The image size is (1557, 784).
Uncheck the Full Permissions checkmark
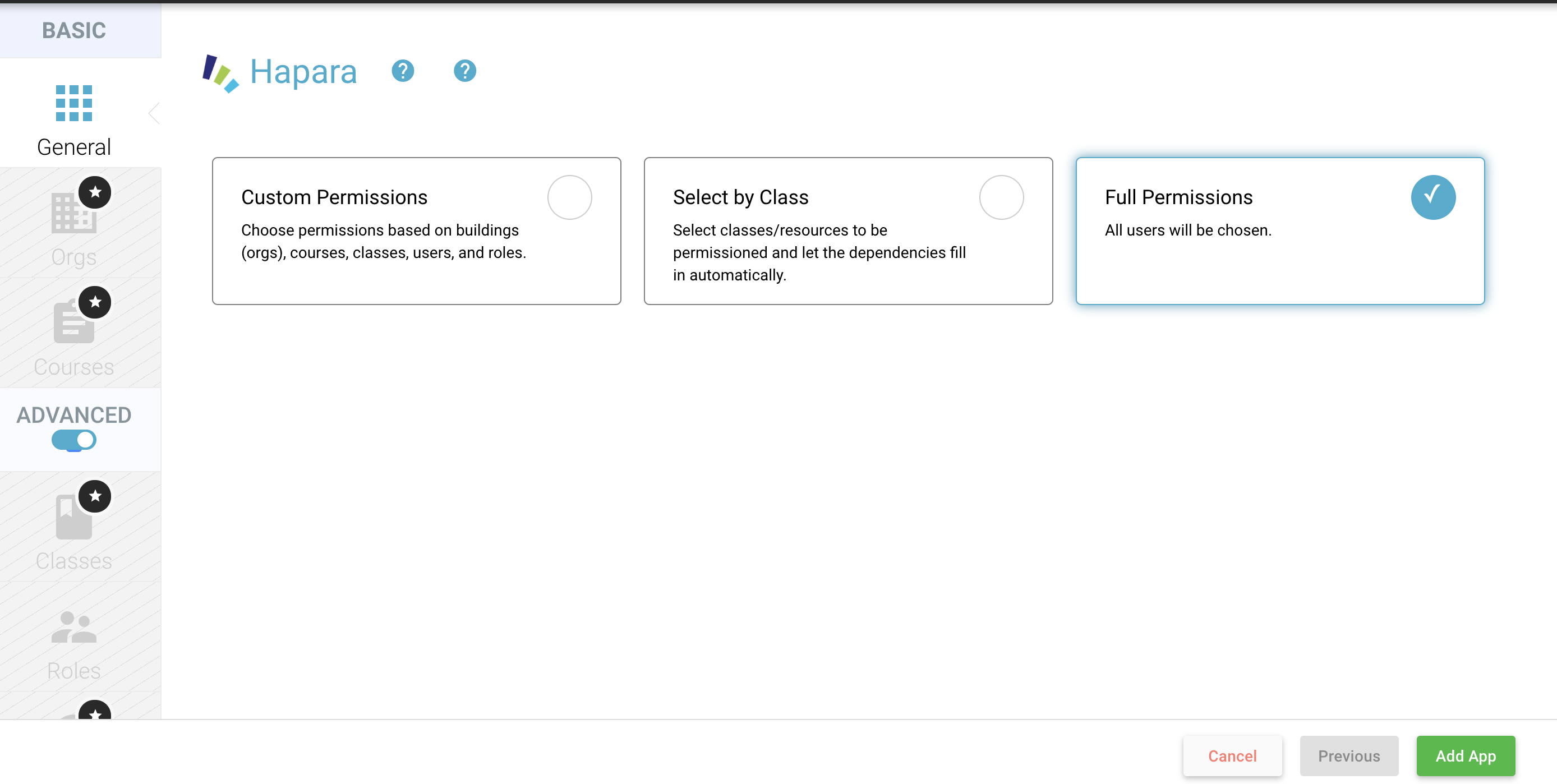[1432, 196]
